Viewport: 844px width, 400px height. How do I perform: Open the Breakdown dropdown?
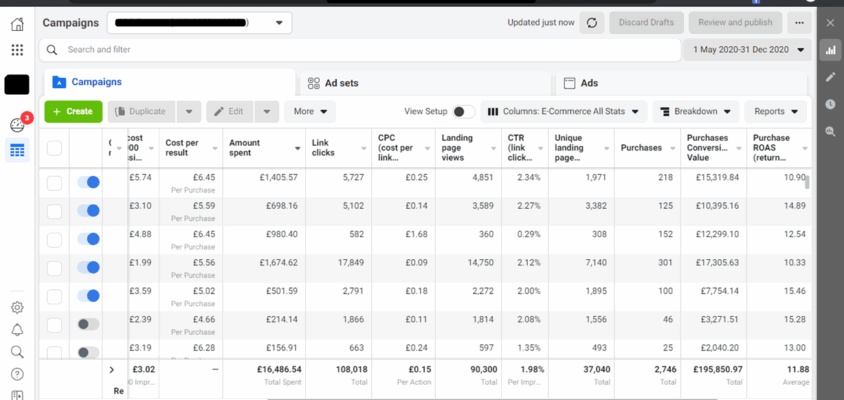(x=695, y=111)
